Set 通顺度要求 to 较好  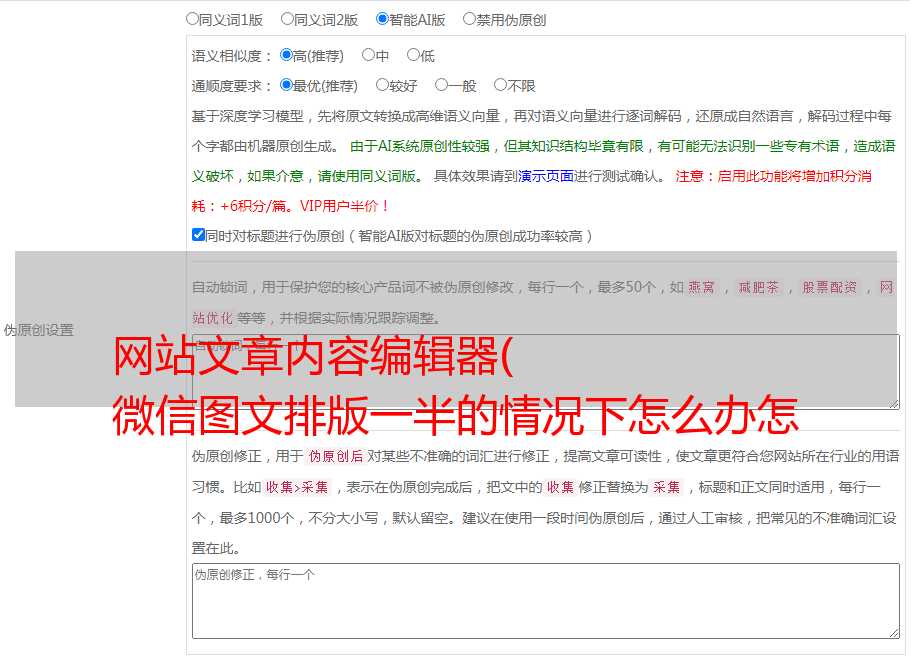click(382, 85)
